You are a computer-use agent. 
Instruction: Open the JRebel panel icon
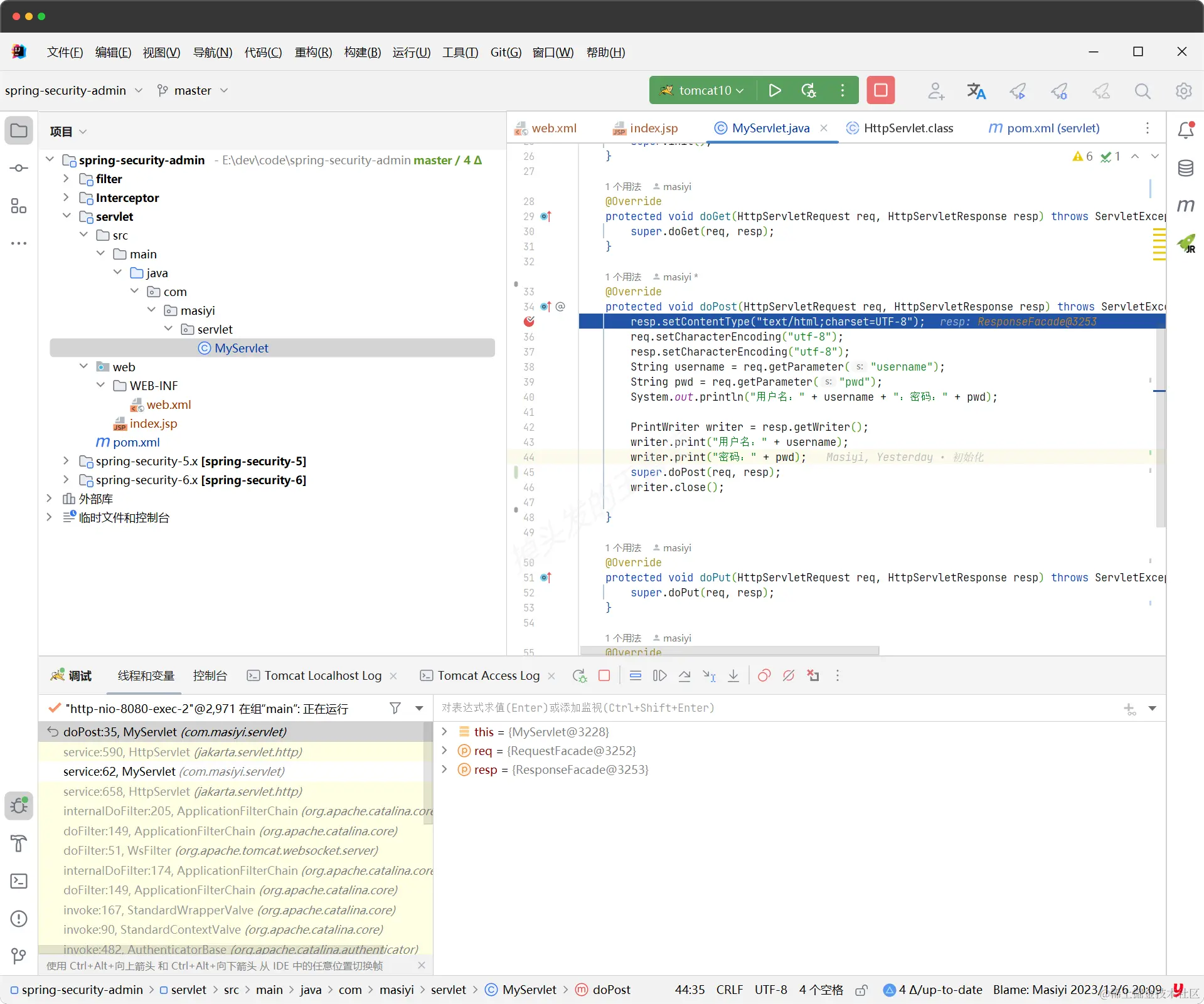coord(1186,243)
